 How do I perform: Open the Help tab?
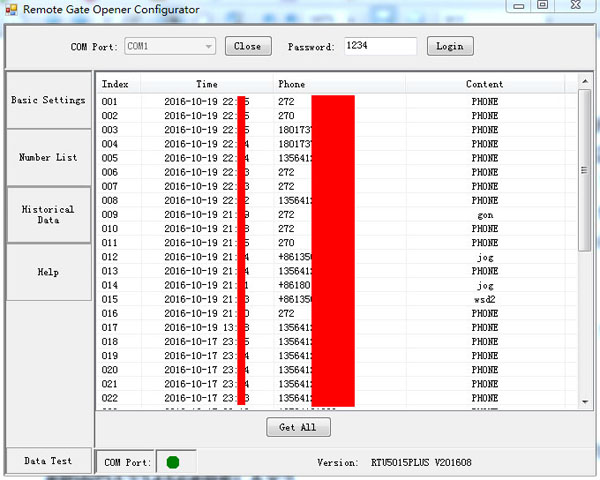49,272
